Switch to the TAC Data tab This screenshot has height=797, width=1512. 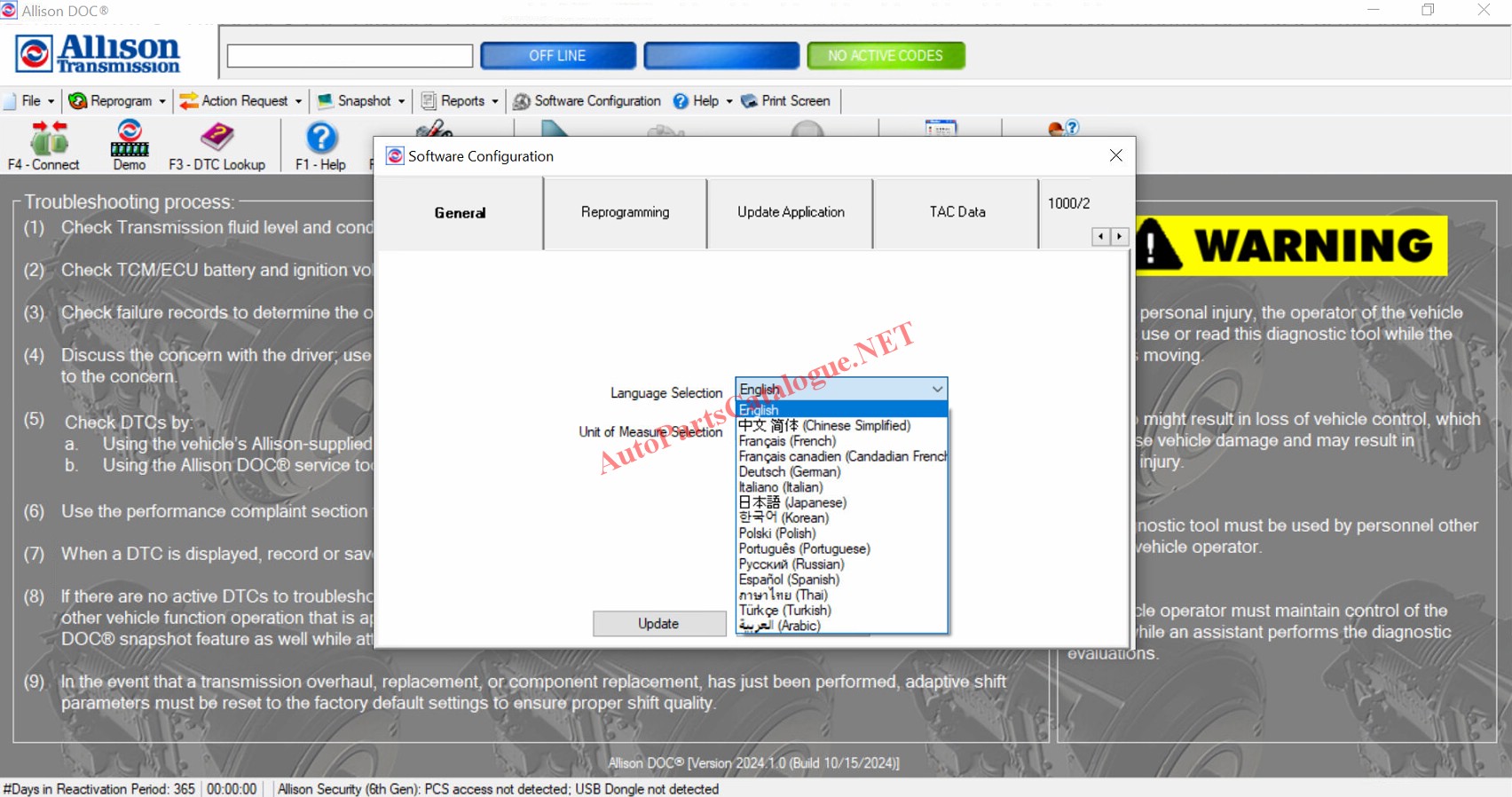click(957, 213)
